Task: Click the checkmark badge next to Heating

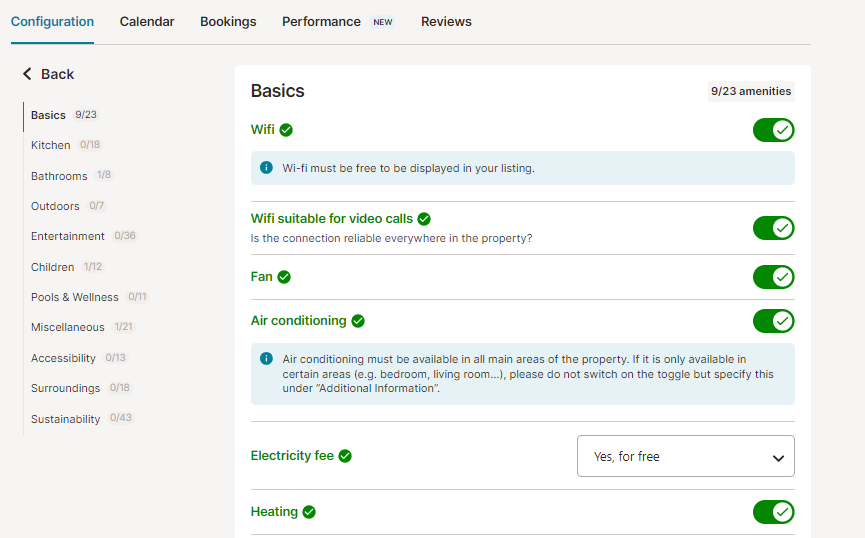Action: [x=309, y=512]
